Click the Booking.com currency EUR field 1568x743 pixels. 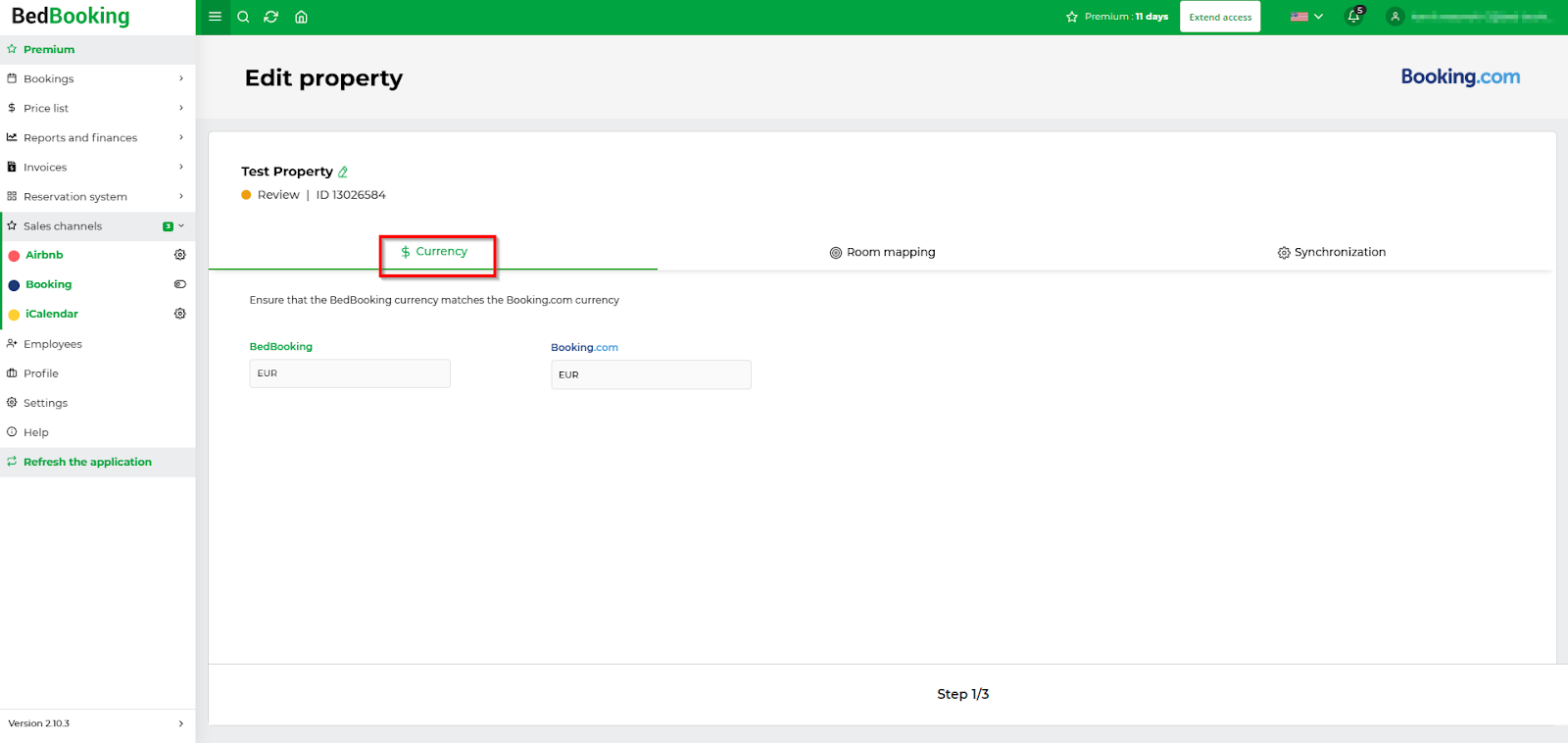click(651, 374)
